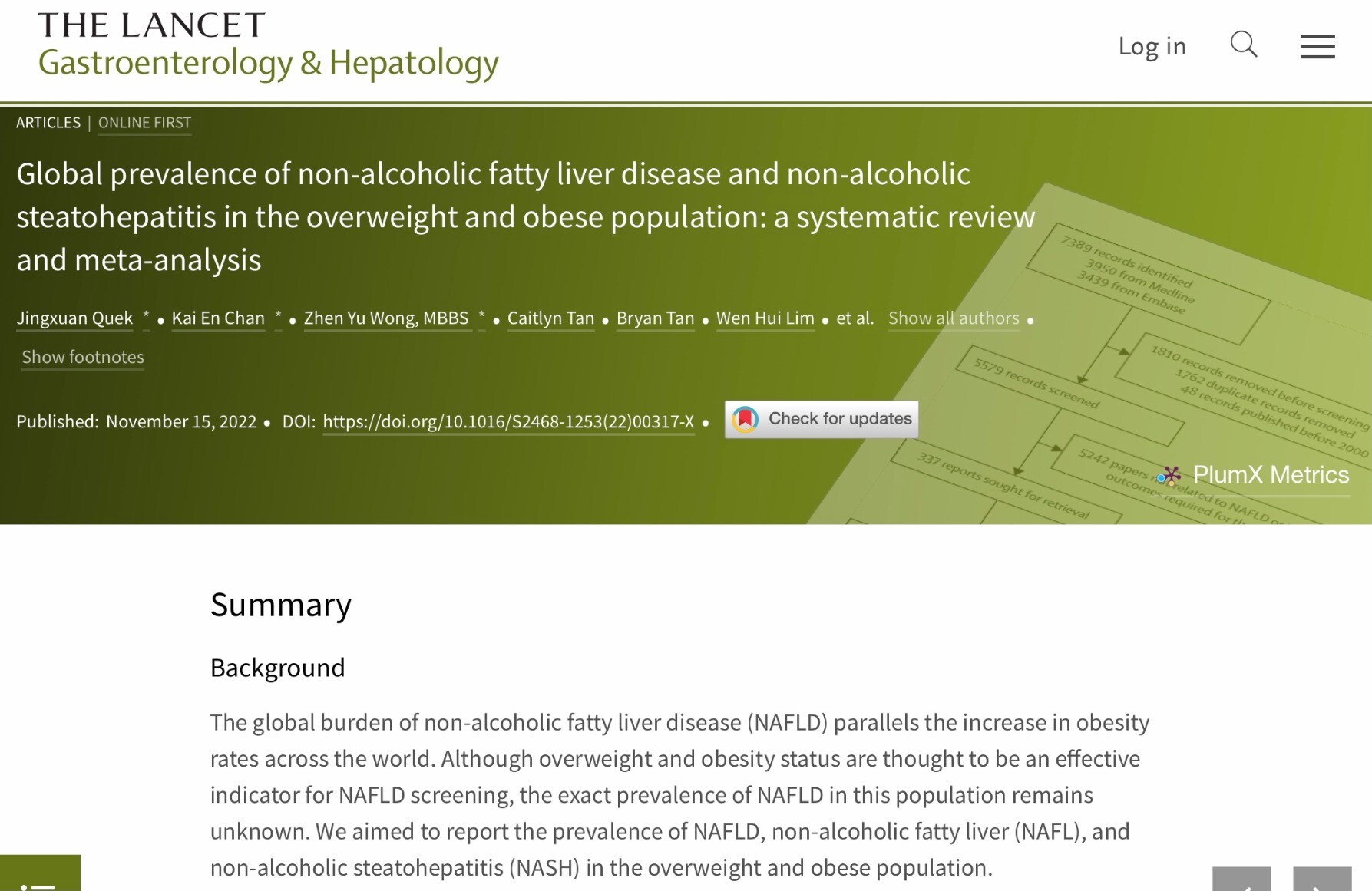Go to the previous article arrow

[1241, 880]
